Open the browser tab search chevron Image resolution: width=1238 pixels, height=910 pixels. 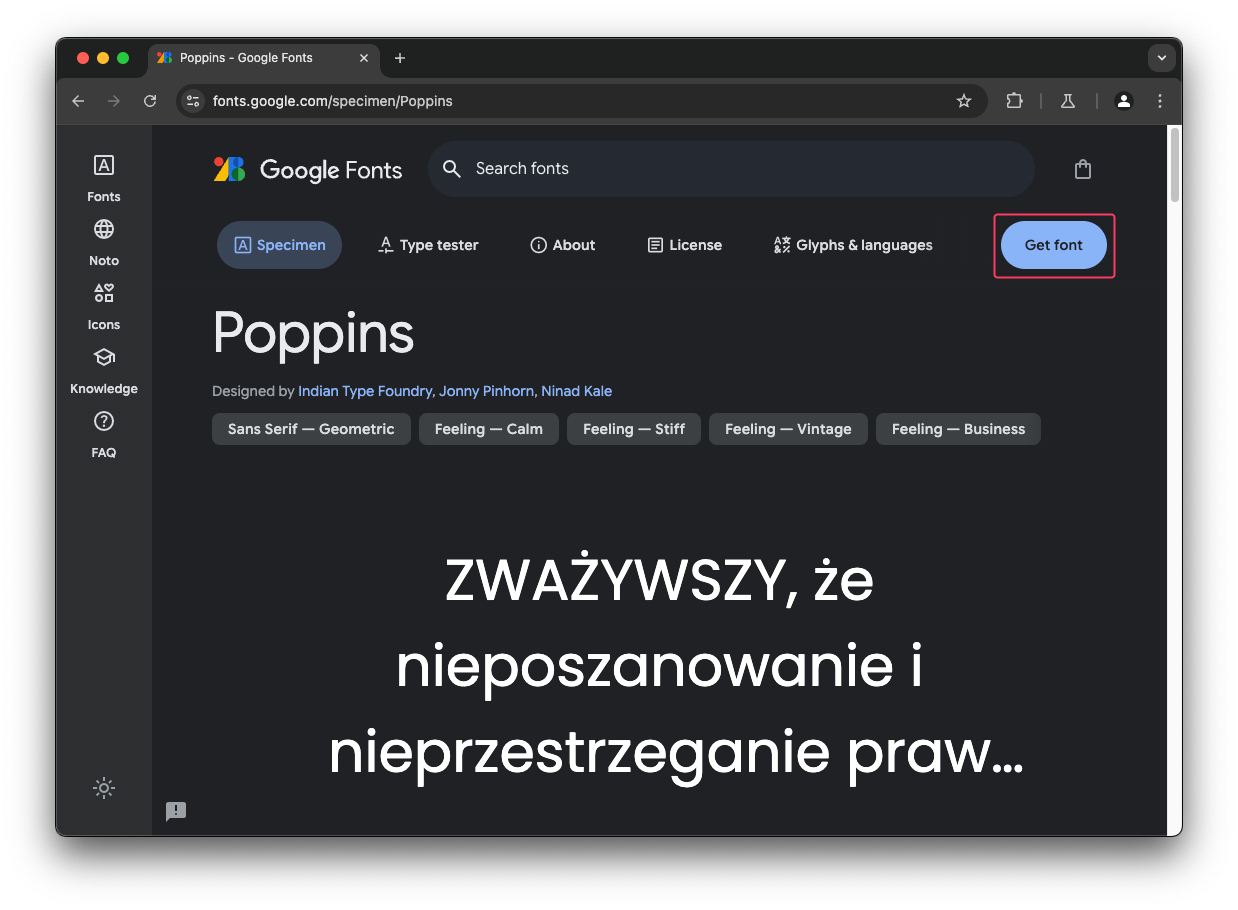tap(1161, 58)
